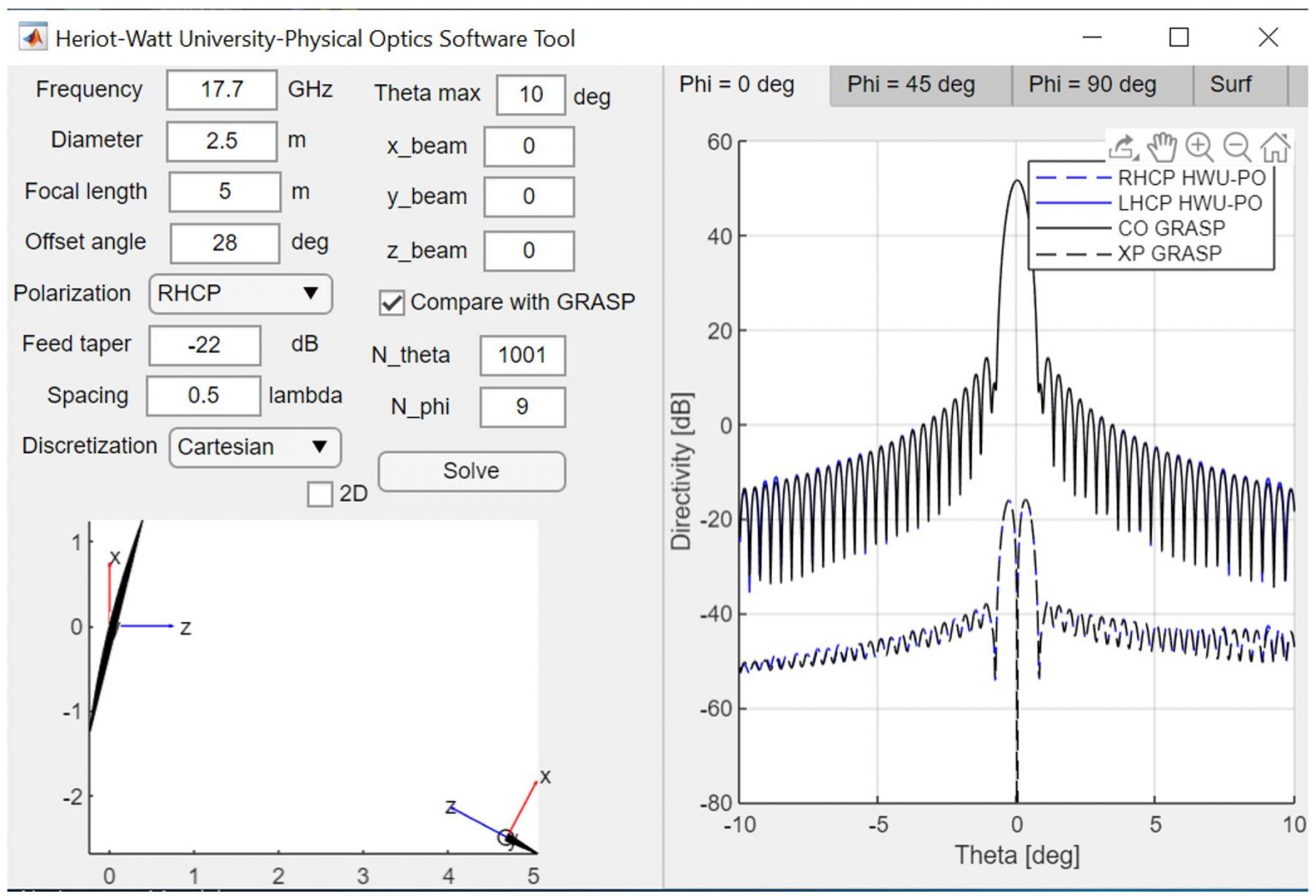Click inside the Frequency input field
Screen dimensions: 1316x896
click(221, 89)
